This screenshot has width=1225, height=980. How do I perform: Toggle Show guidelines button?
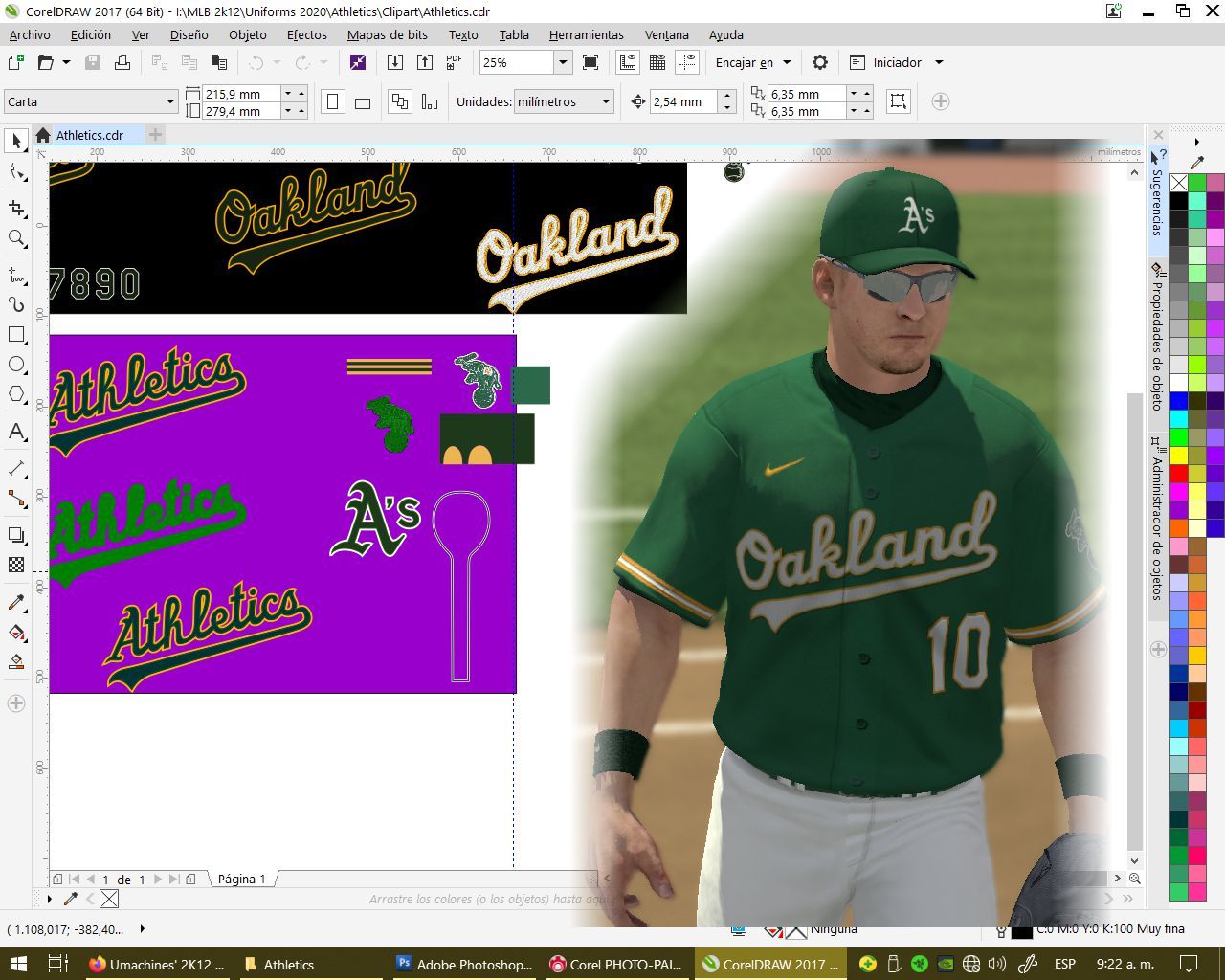pos(687,62)
